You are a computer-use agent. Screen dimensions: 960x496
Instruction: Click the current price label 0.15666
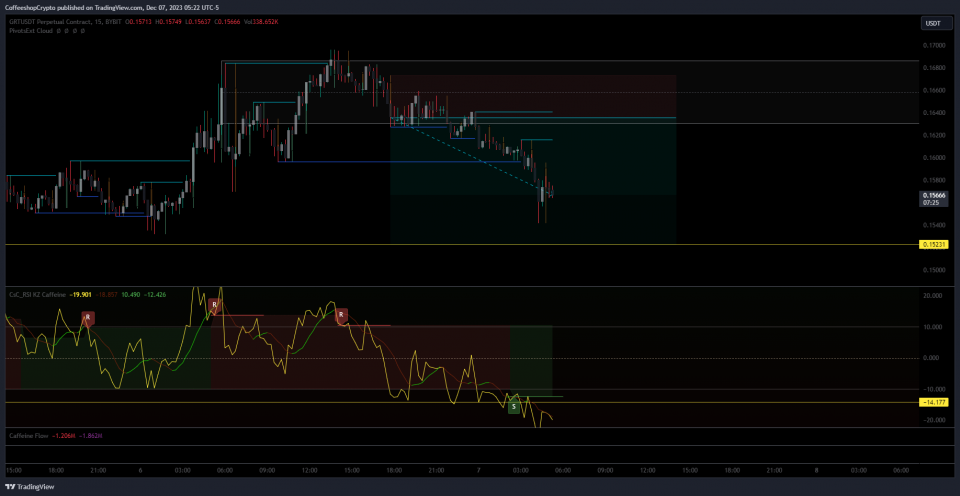tap(933, 195)
